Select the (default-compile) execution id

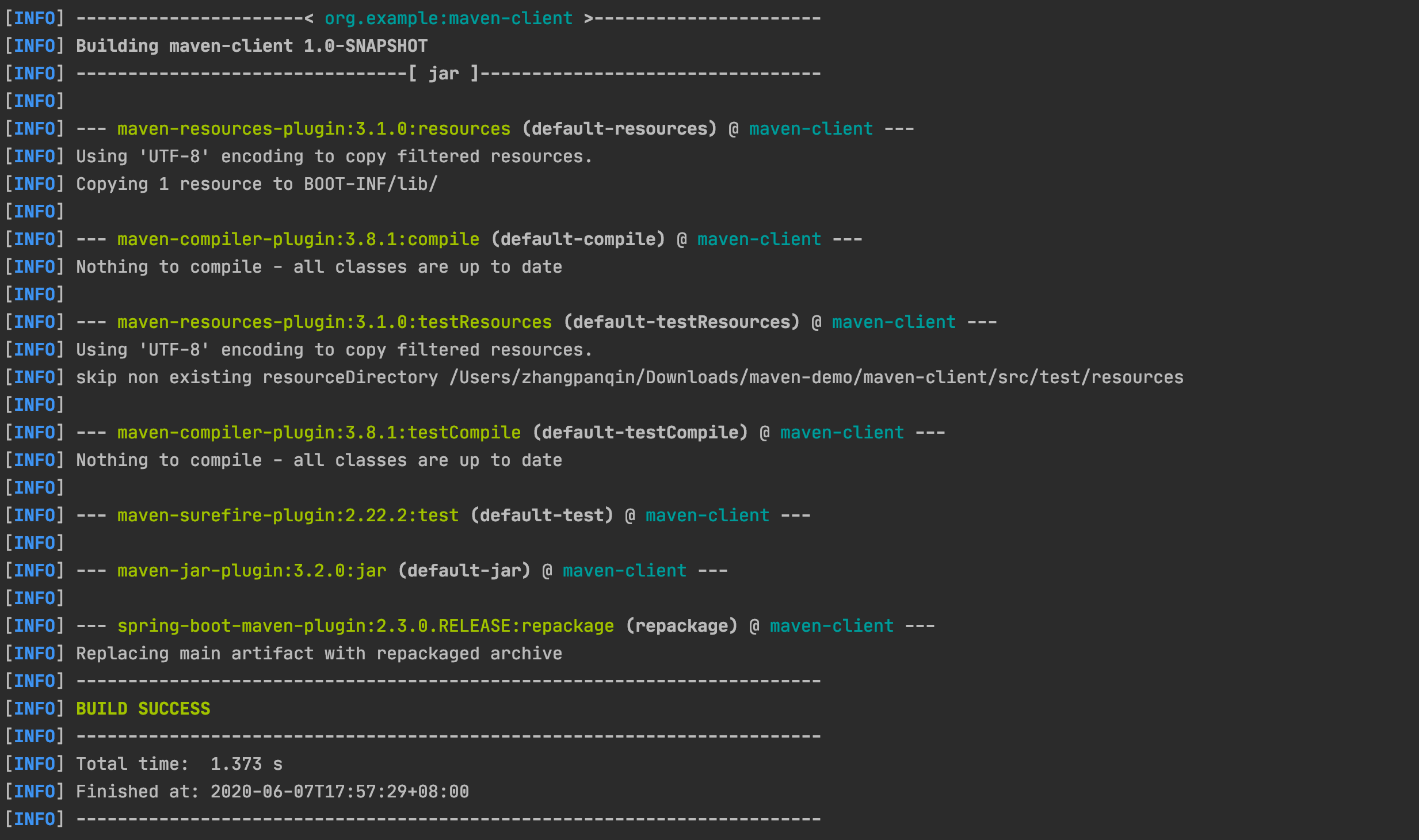click(578, 239)
